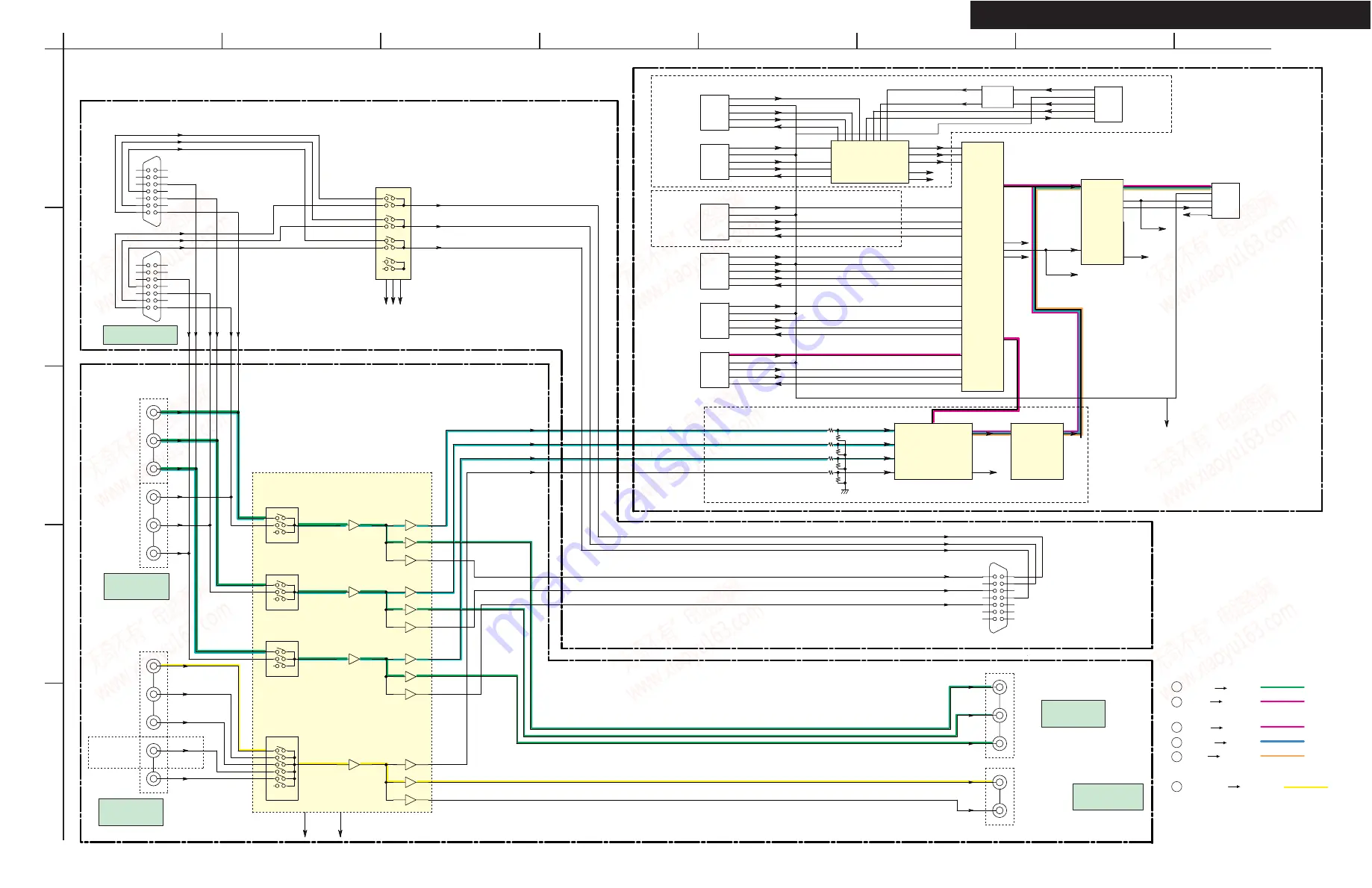Click the lower D-sub connector on the left board
Screen dimensions: 1372x888
click(152, 287)
